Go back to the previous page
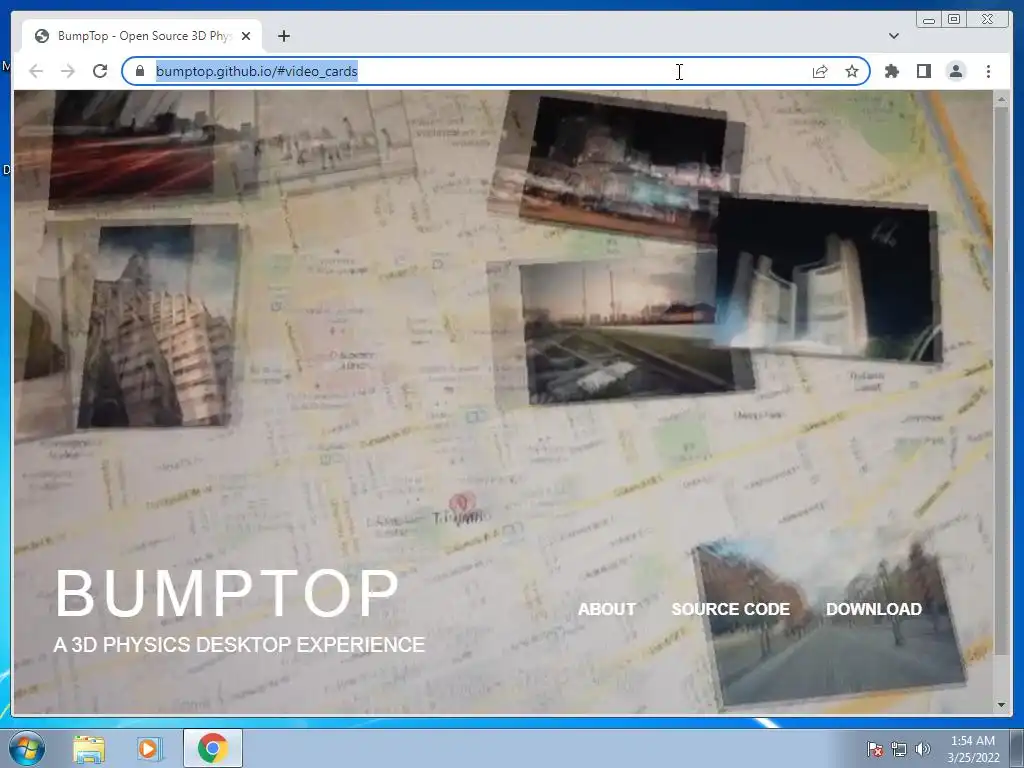The width and height of the screenshot is (1024, 768). point(36,71)
